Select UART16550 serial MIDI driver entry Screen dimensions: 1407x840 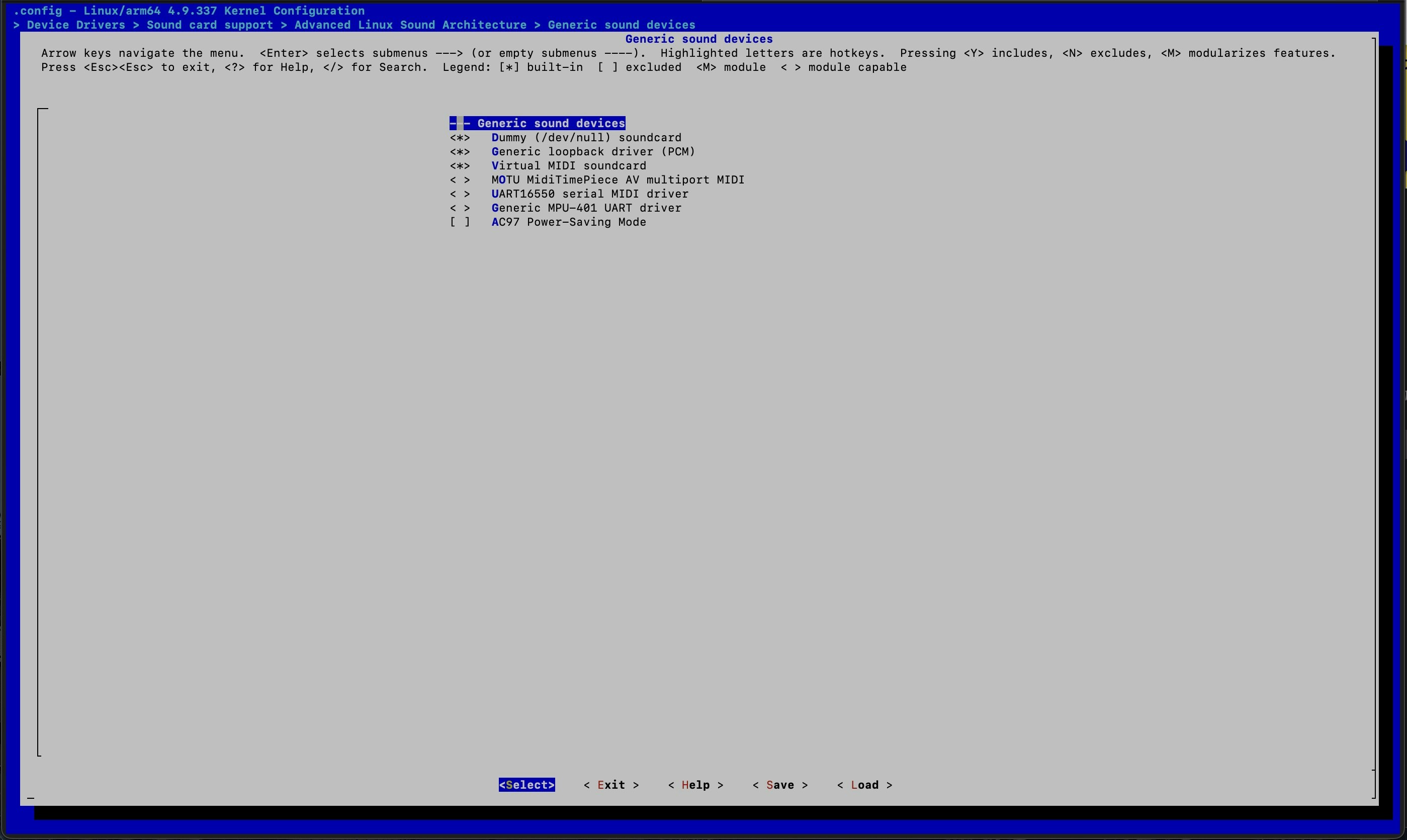pos(589,194)
